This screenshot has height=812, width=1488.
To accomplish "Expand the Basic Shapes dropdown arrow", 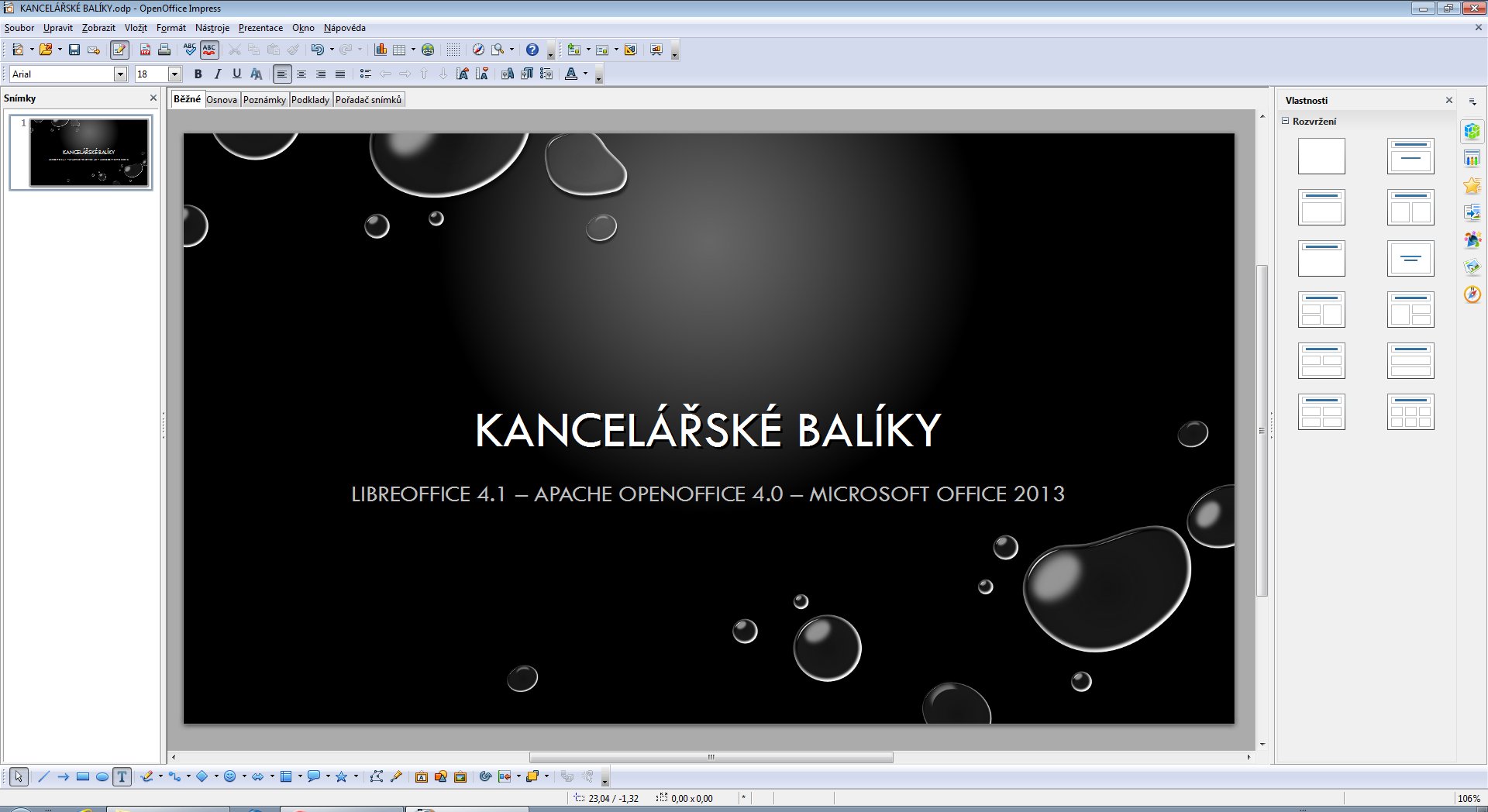I will (x=216, y=776).
